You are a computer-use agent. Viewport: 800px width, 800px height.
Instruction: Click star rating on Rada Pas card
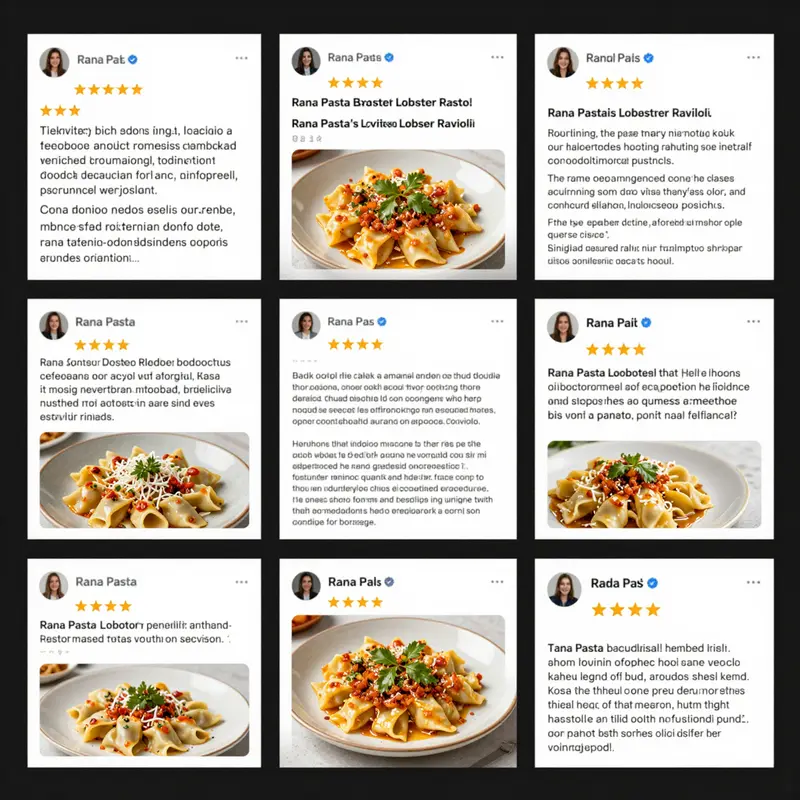pos(626,610)
